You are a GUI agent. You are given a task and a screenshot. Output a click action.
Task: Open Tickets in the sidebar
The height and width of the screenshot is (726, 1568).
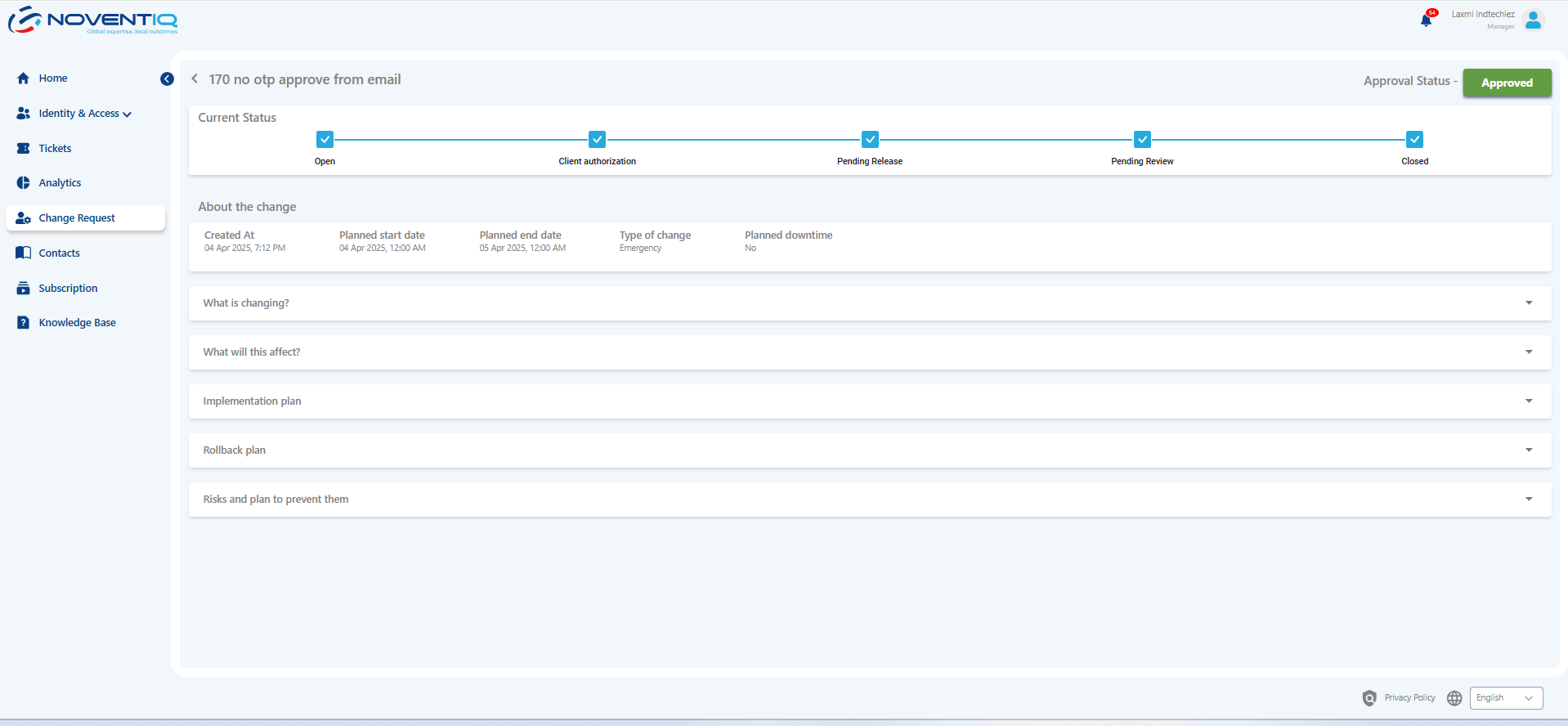55,149
